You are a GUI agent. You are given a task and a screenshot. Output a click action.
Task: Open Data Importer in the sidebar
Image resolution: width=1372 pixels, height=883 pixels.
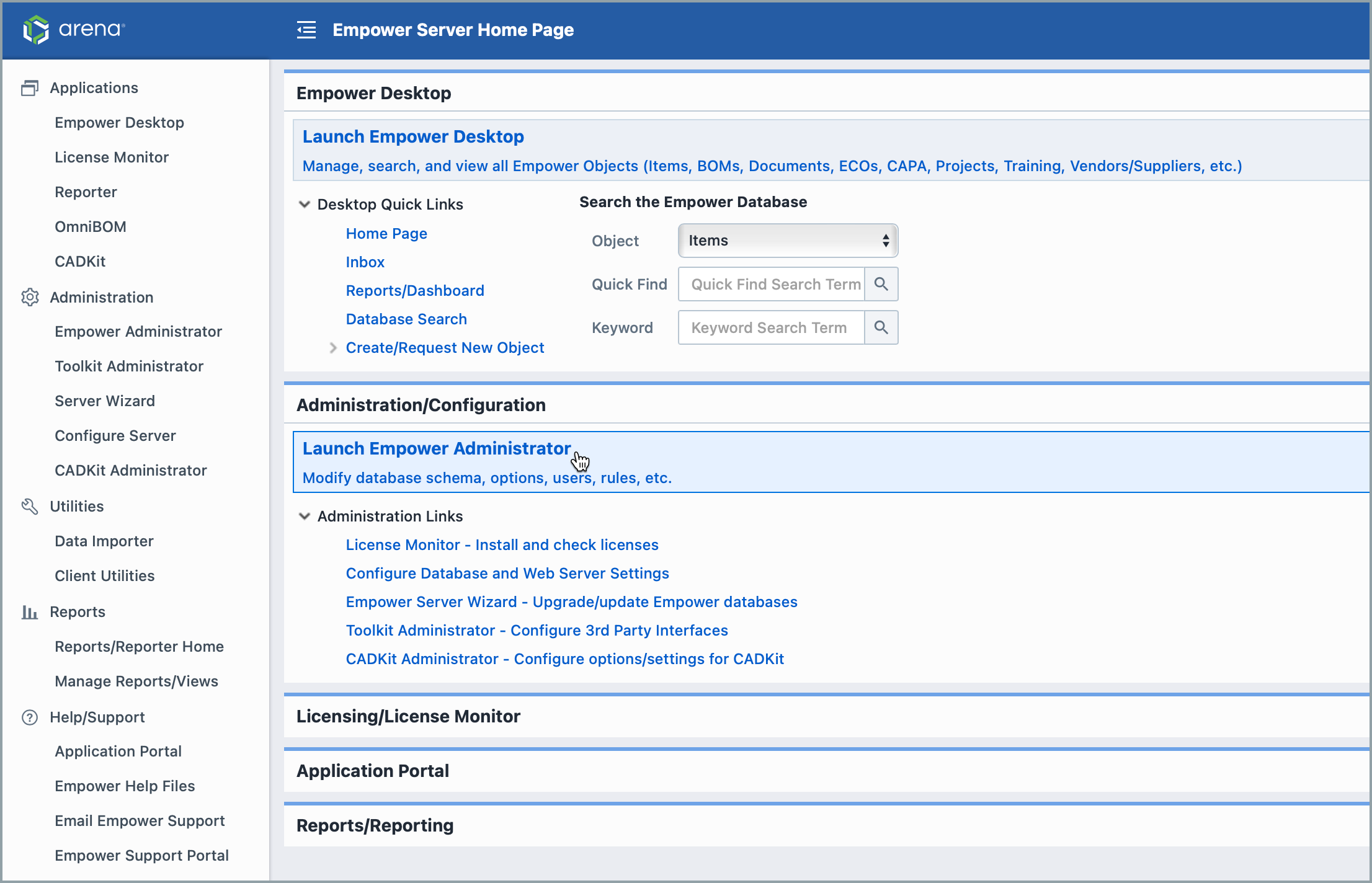click(x=104, y=541)
